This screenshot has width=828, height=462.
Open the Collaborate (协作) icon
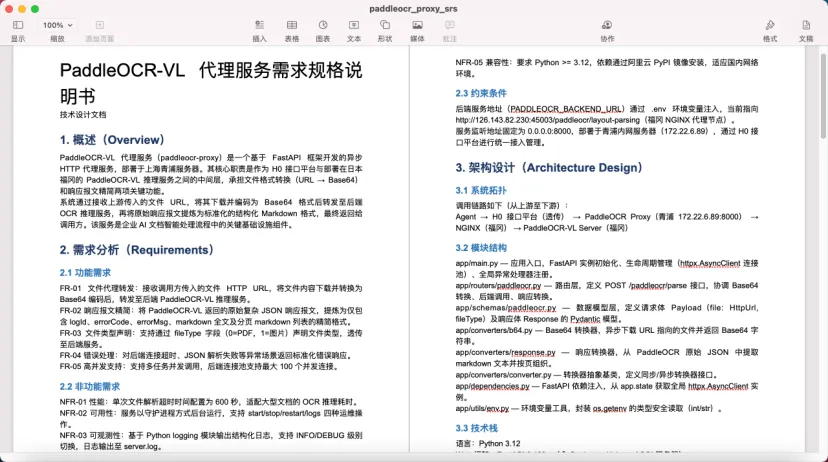tap(607, 25)
